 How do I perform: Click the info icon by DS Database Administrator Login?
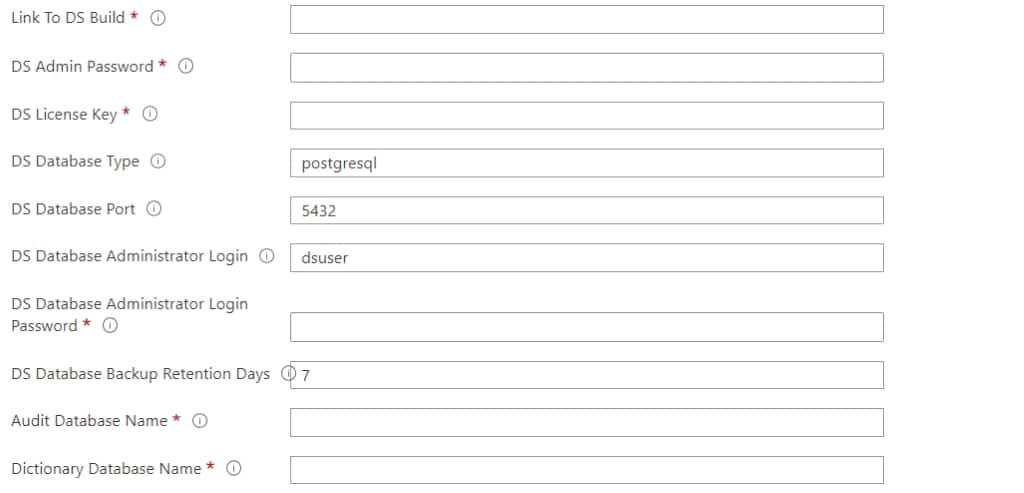point(266,256)
